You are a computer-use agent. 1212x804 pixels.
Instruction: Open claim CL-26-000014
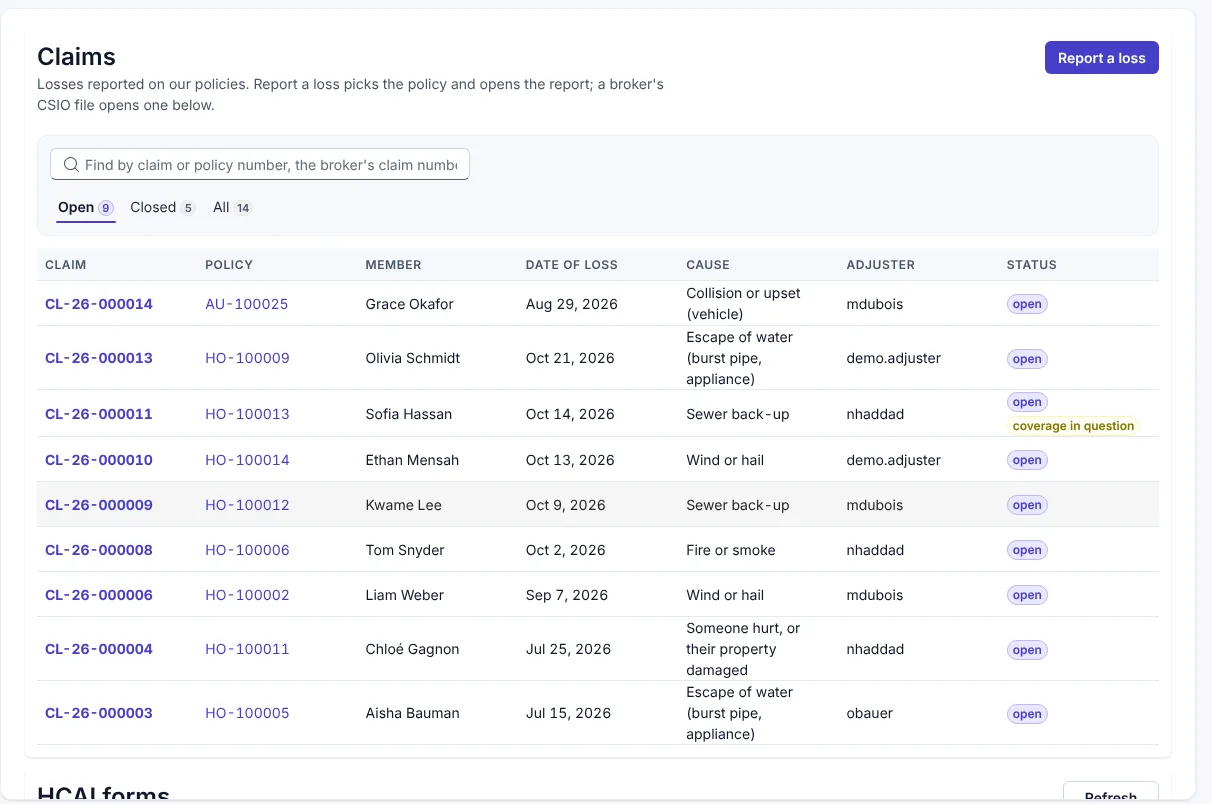pos(99,304)
